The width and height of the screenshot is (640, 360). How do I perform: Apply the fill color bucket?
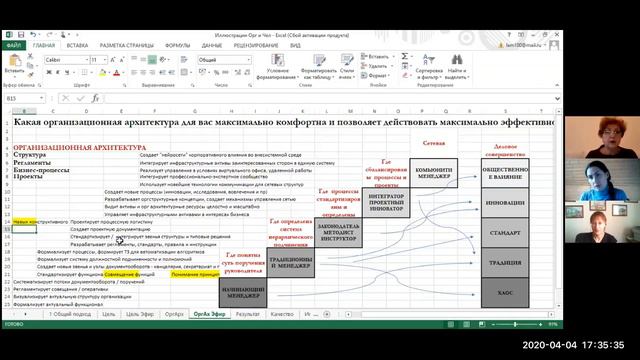point(102,72)
